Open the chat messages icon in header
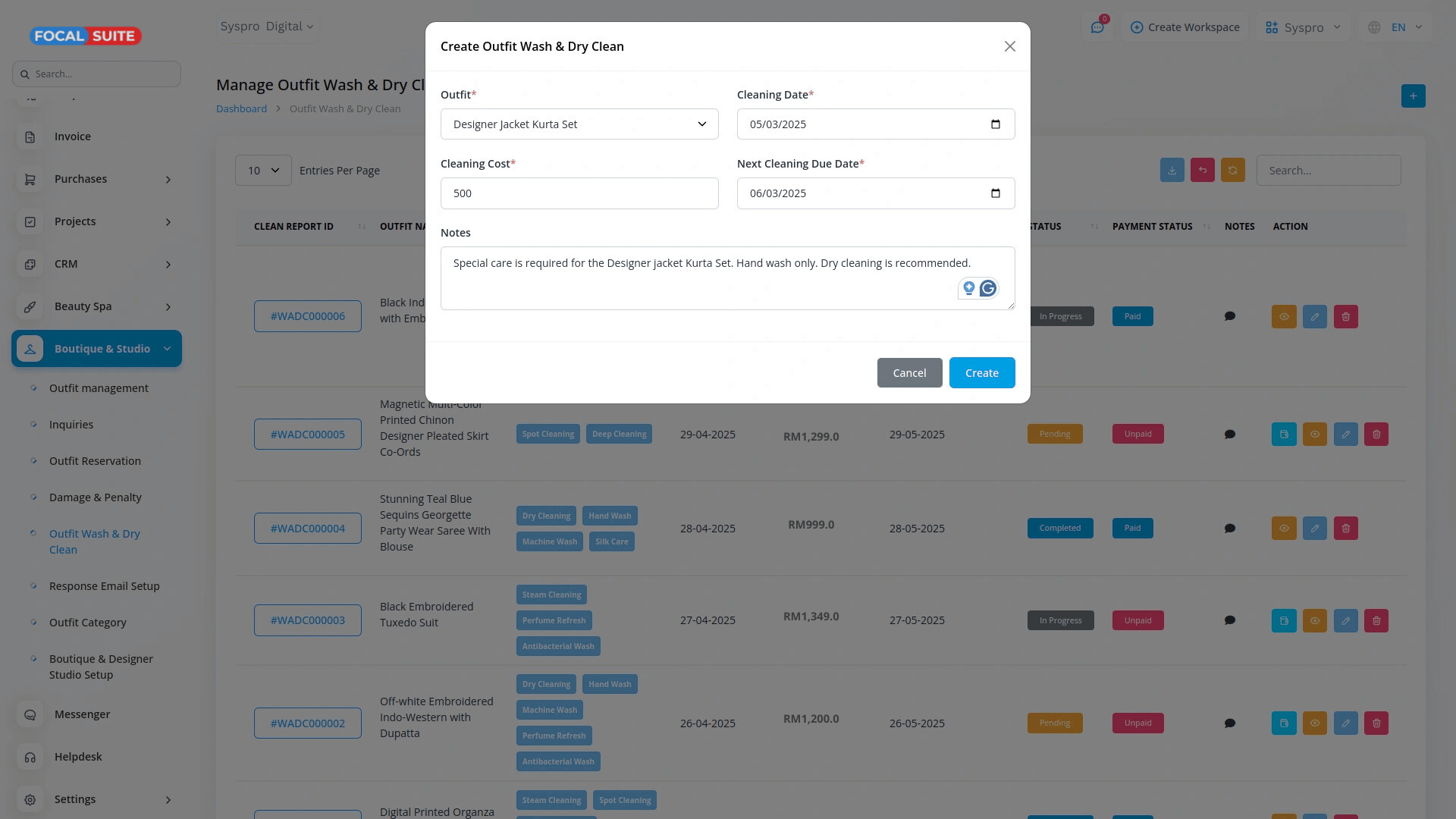Viewport: 1456px width, 819px height. [x=1097, y=27]
